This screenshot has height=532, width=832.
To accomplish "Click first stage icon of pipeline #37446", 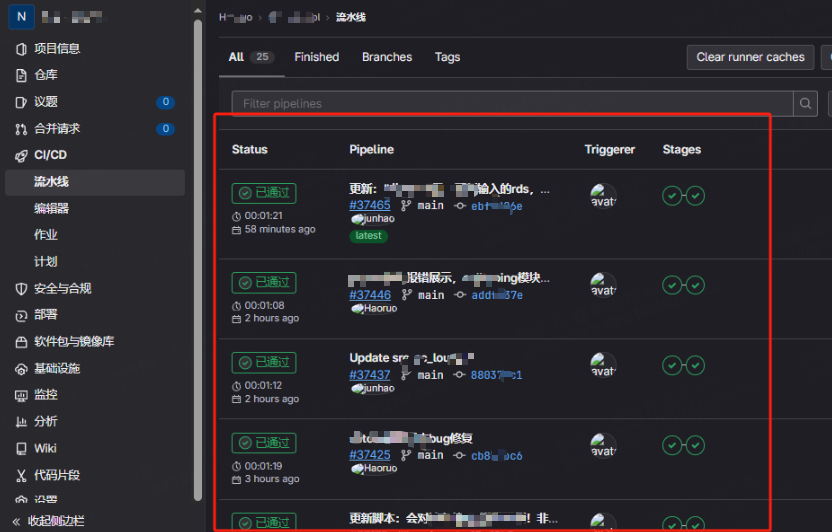I will click(672, 285).
